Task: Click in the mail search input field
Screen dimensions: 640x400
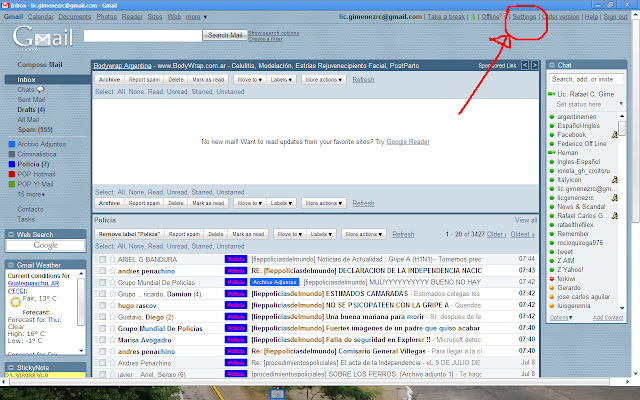Action: click(143, 36)
